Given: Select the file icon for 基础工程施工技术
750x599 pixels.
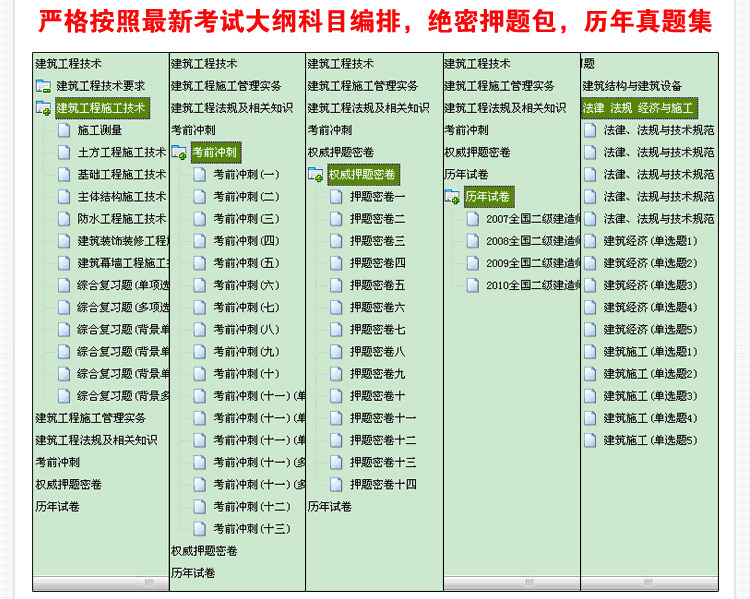Looking at the screenshot, I should pos(64,174).
